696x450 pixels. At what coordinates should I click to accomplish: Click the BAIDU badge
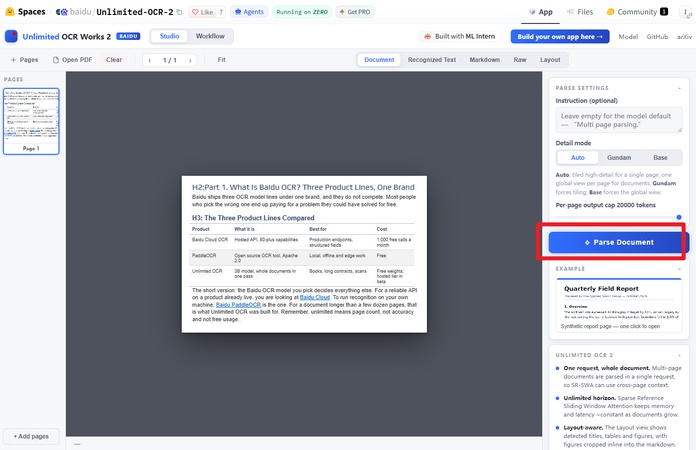pos(128,36)
